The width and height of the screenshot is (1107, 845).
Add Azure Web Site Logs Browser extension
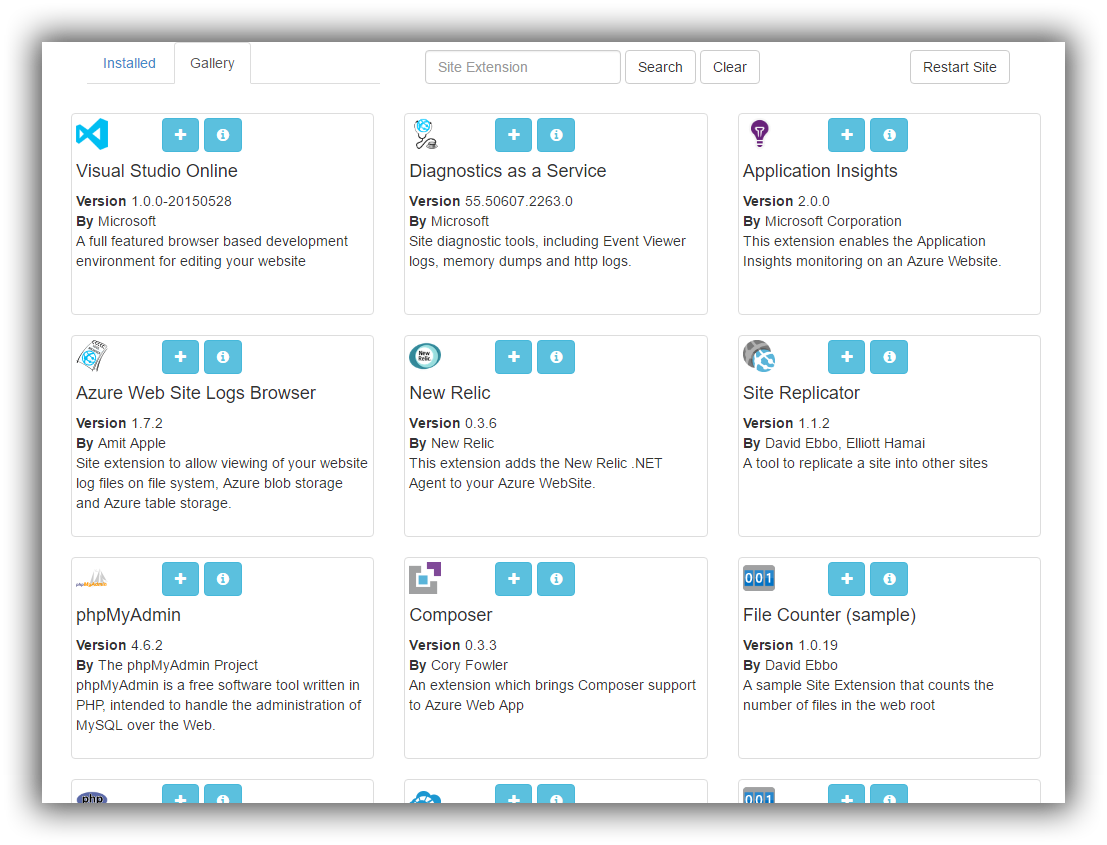click(180, 356)
